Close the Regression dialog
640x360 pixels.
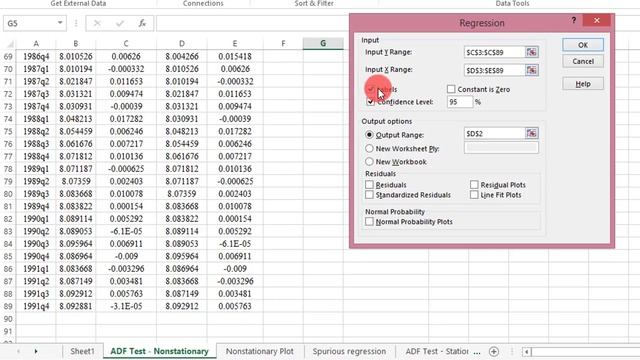(x=596, y=20)
